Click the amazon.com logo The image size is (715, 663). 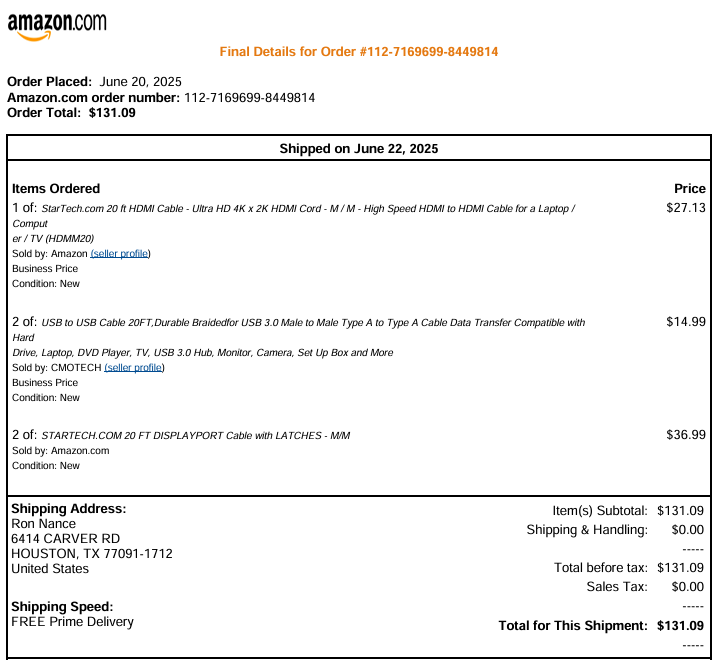[x=57, y=26]
